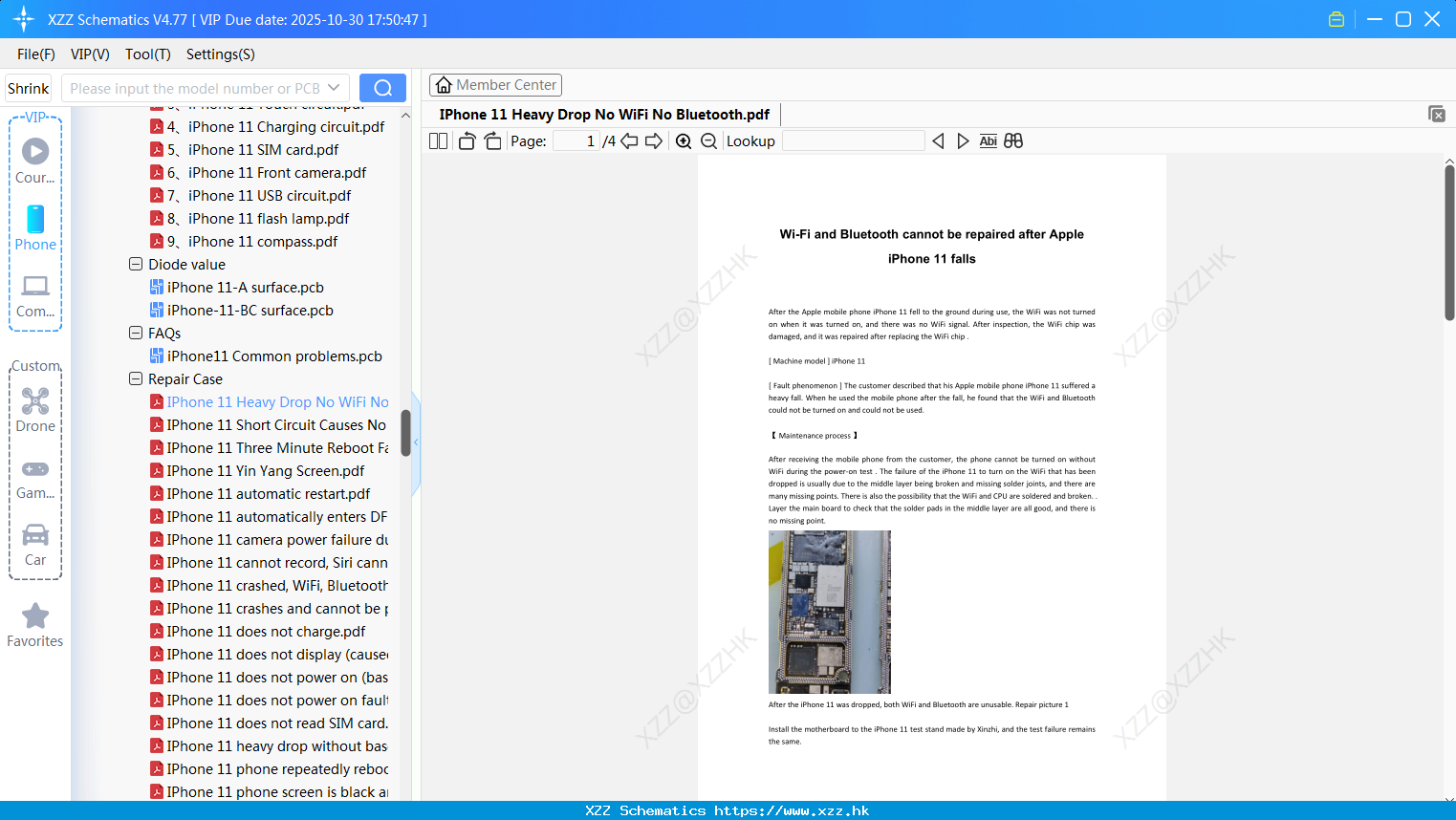Viewport: 1456px width, 820px height.
Task: Open iPhone 11 compass.pdf
Action: click(244, 241)
